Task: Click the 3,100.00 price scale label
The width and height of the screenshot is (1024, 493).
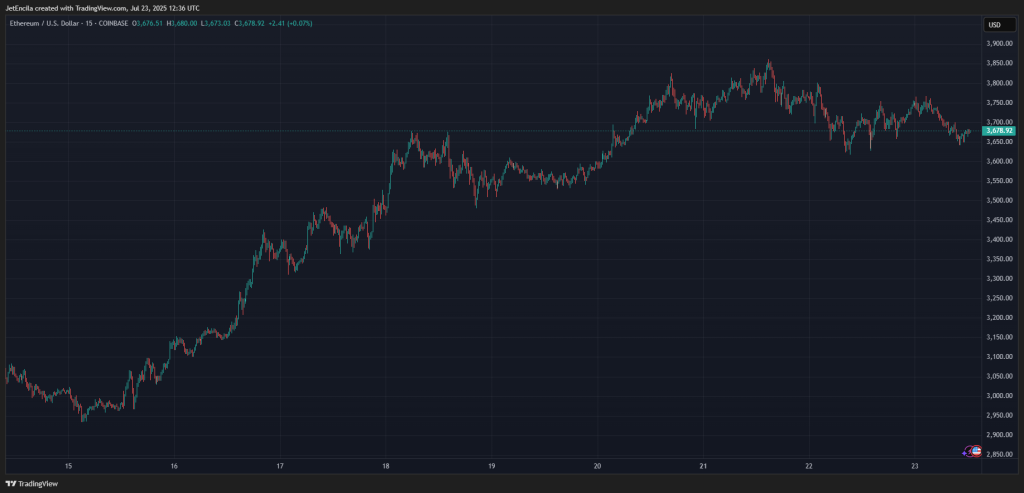Action: point(999,357)
